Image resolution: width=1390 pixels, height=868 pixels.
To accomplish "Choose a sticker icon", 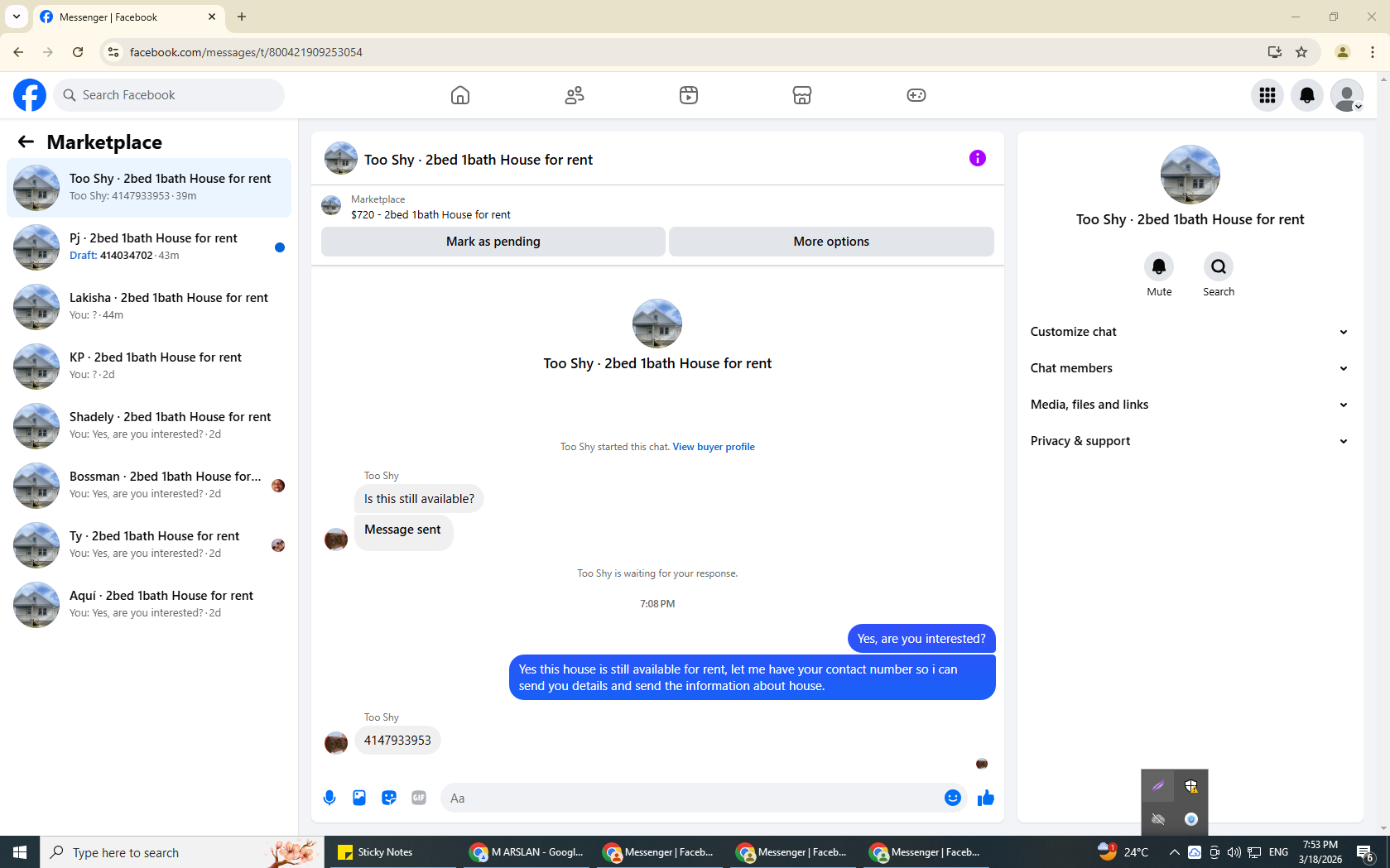I will pos(389,798).
